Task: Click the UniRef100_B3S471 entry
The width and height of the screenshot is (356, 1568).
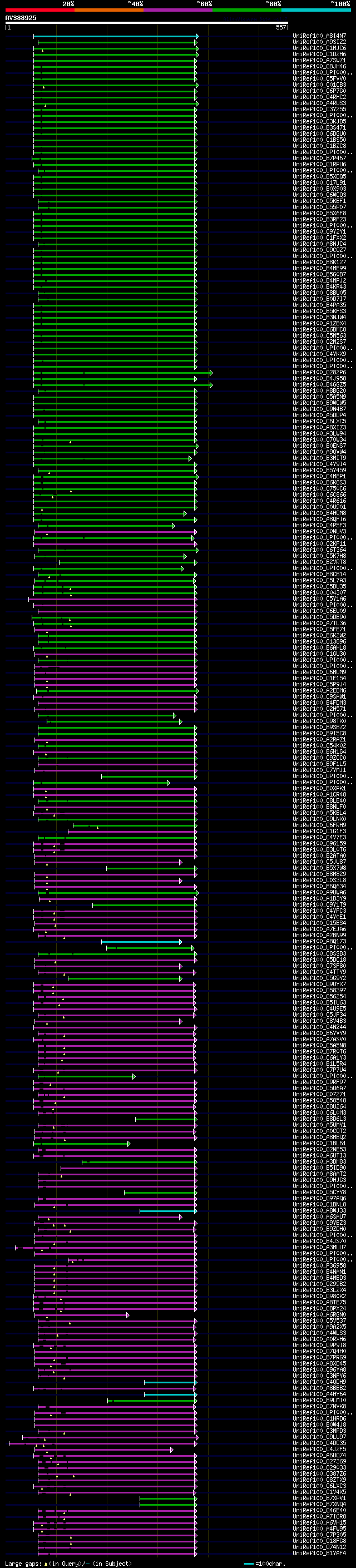Action: 319,128
